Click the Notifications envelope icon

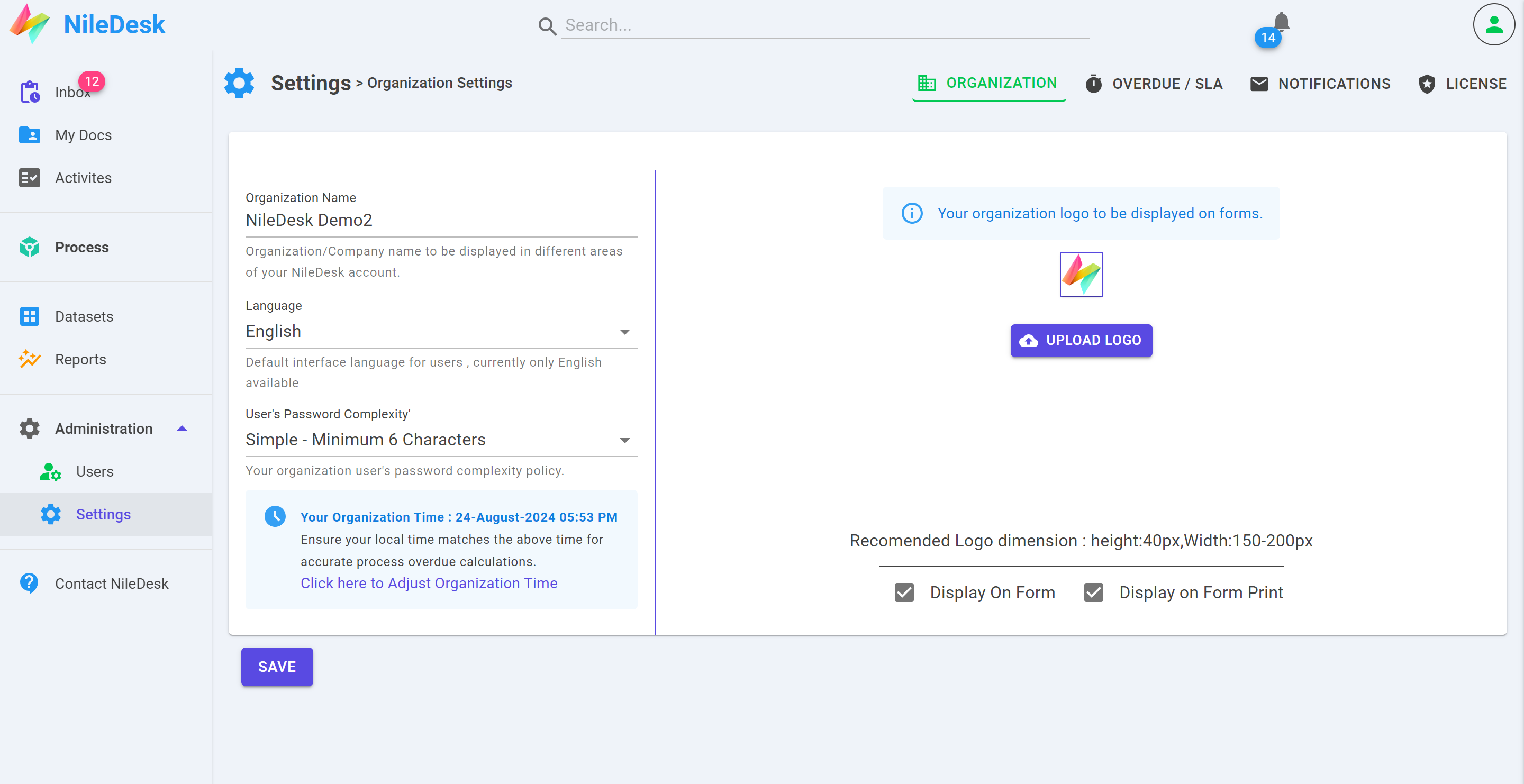point(1259,84)
